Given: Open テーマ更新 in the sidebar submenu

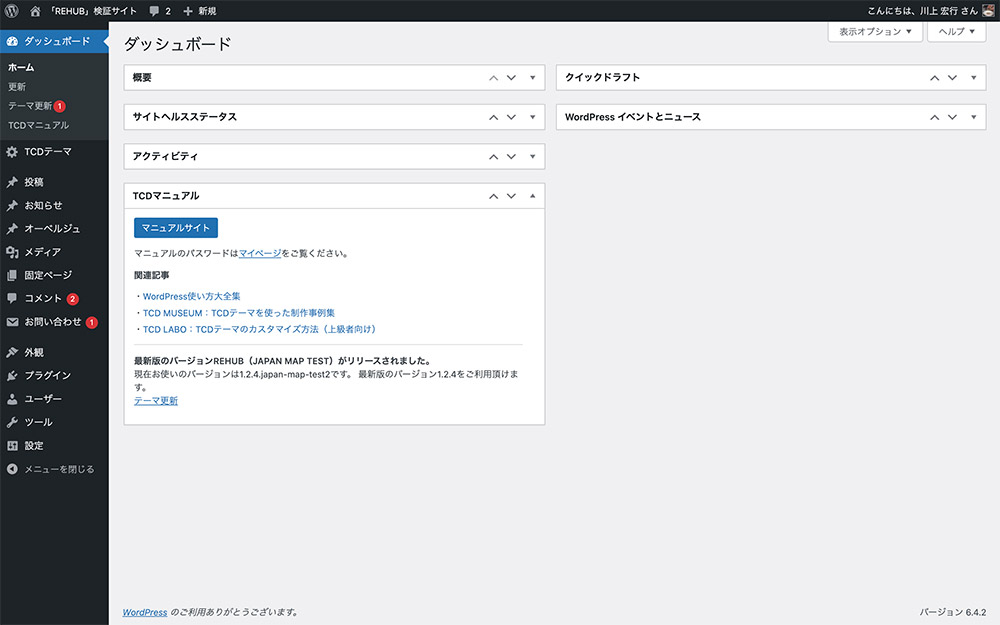Looking at the screenshot, I should [x=30, y=106].
